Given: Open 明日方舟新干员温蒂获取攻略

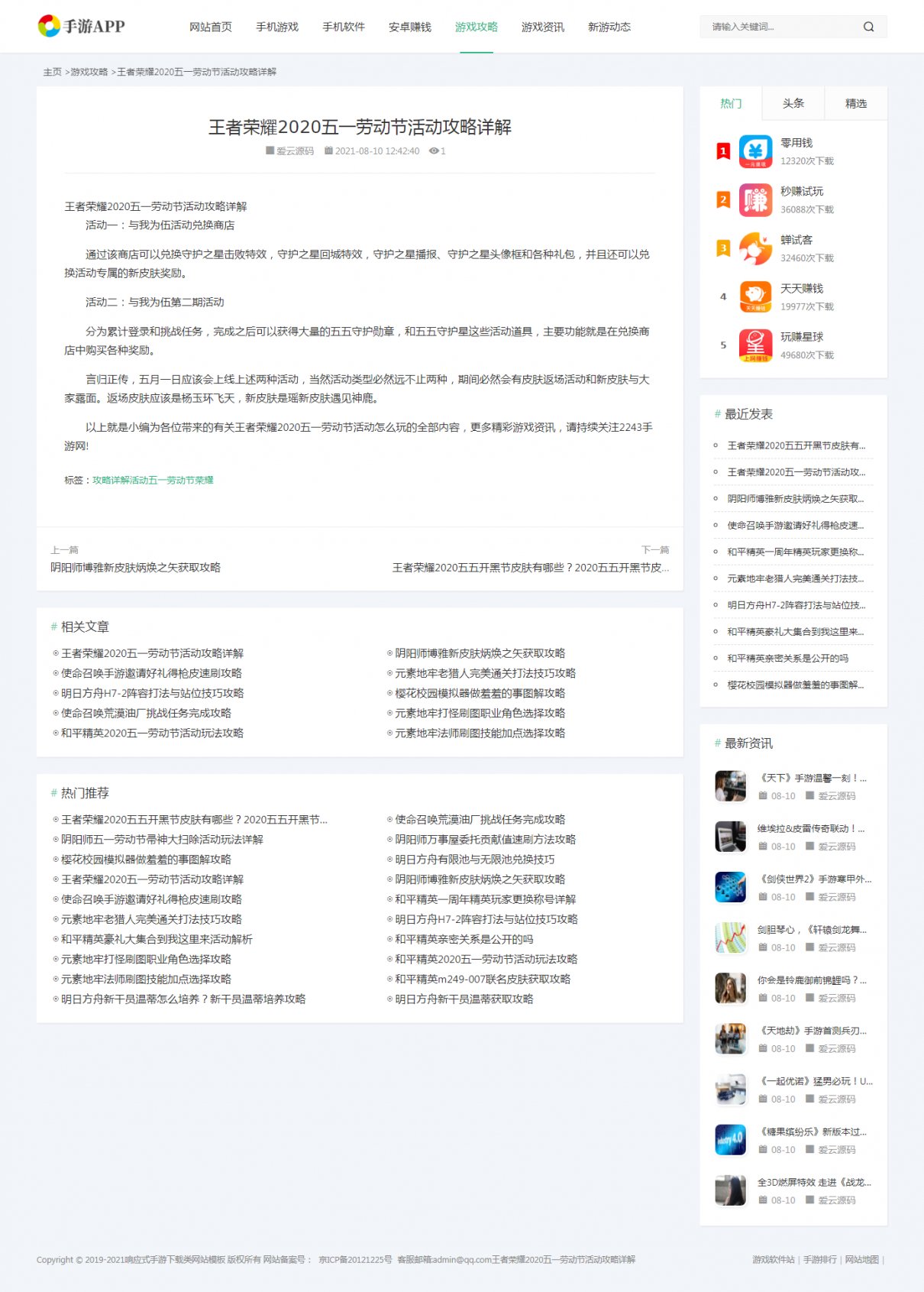Looking at the screenshot, I should 464,999.
